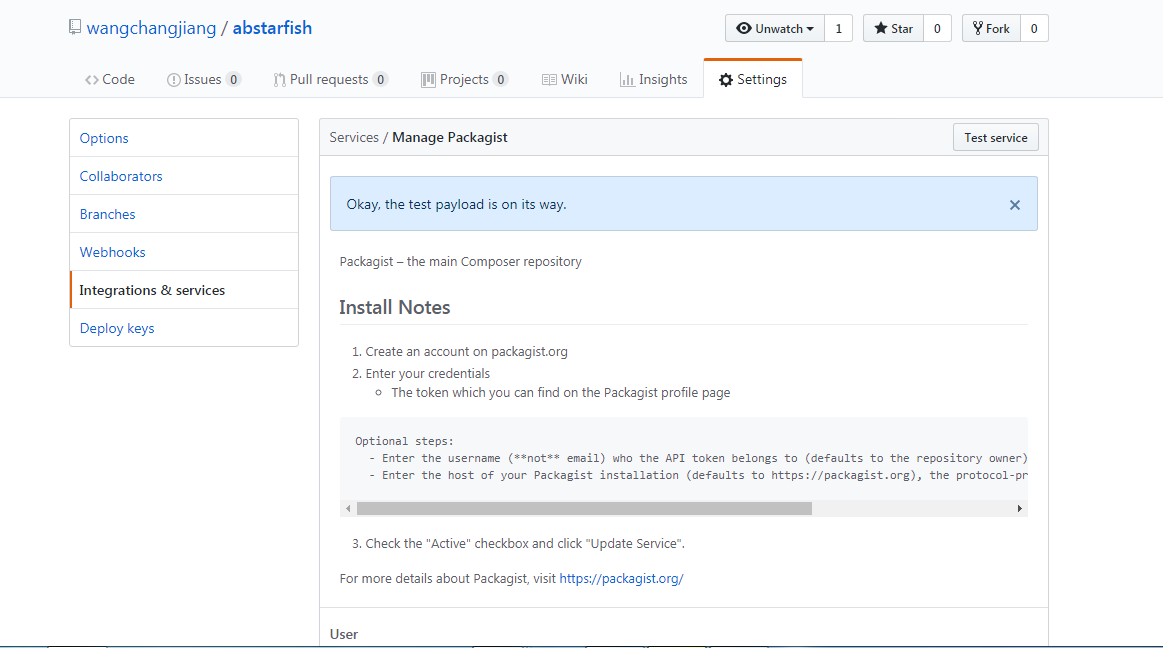Screen dimensions: 1163x648
Task: Dismiss the test payload notification
Action: (1015, 205)
